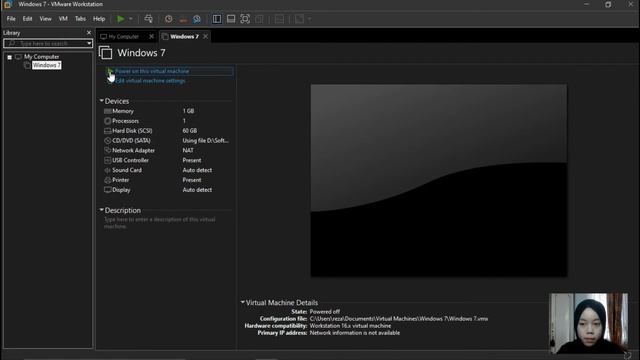Close the Windows 7 tab
The height and width of the screenshot is (360, 640).
(x=205, y=36)
